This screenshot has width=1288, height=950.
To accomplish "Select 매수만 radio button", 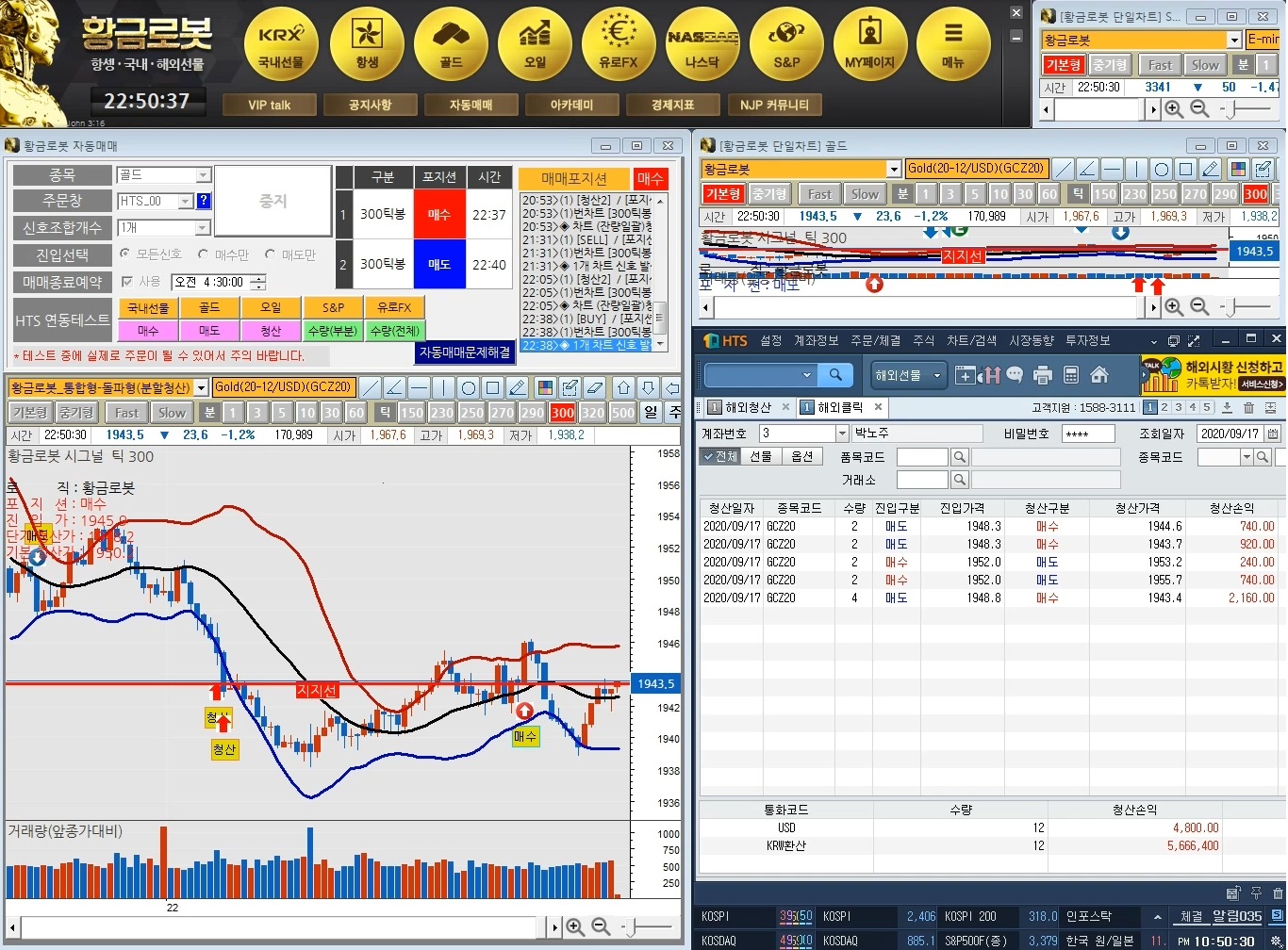I will tap(203, 254).
